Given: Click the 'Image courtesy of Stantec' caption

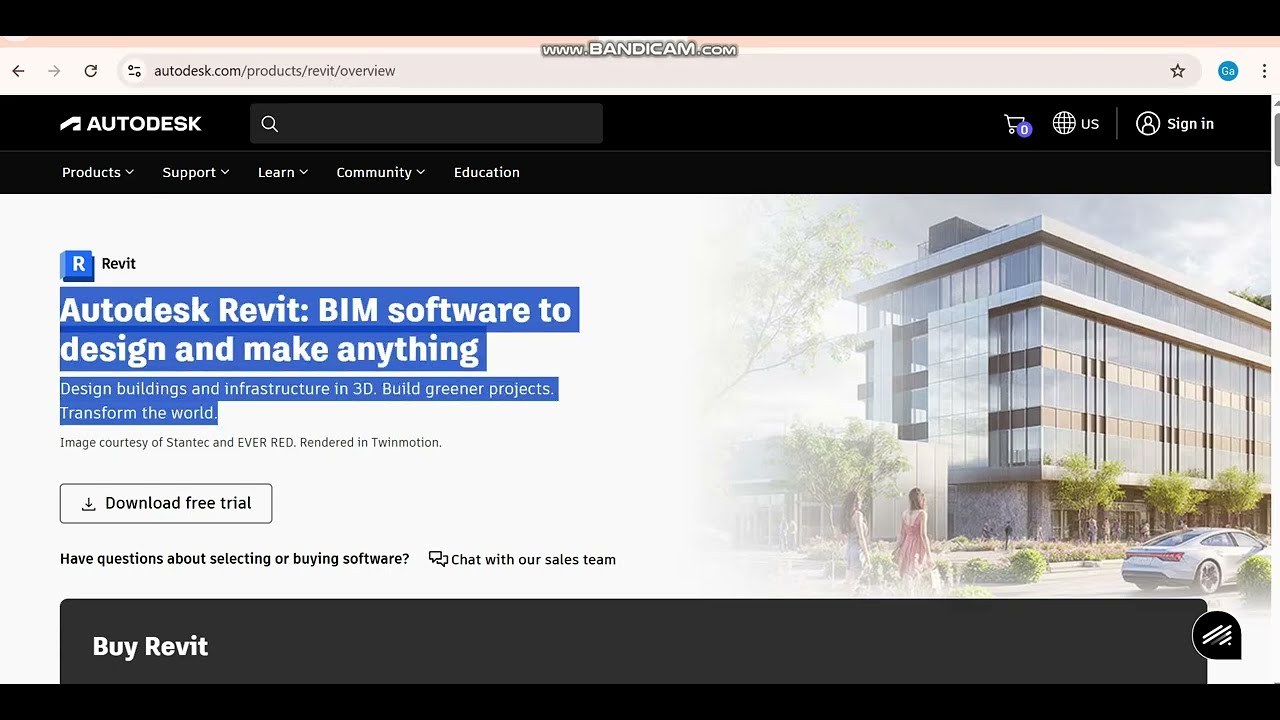Looking at the screenshot, I should point(251,442).
